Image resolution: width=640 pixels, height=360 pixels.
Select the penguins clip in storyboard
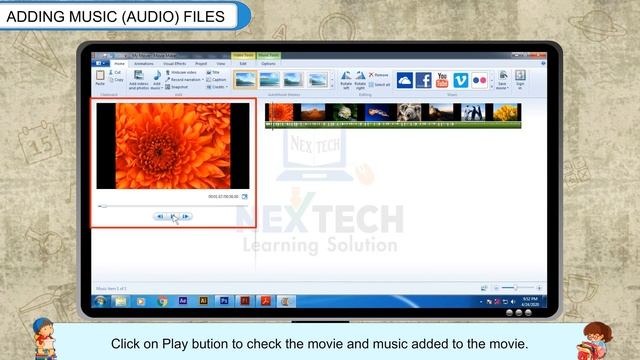coord(473,112)
